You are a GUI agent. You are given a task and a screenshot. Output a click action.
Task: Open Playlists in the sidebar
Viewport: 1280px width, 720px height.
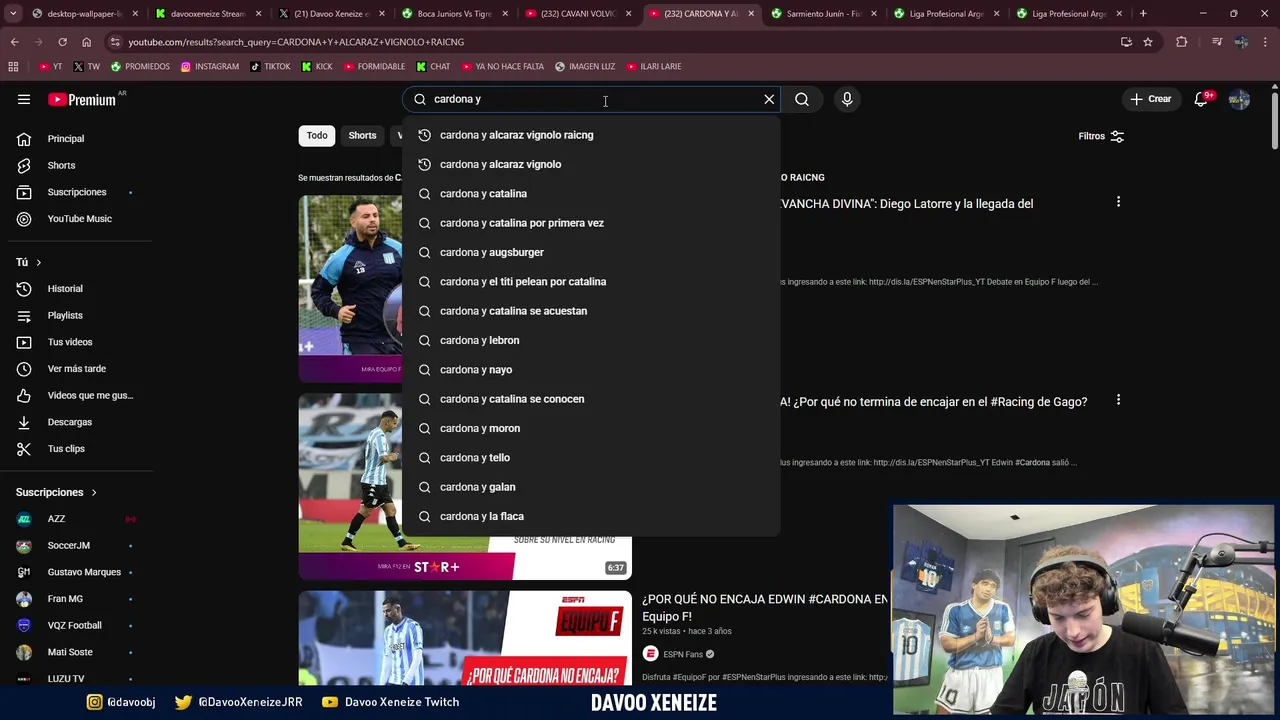[x=65, y=315]
